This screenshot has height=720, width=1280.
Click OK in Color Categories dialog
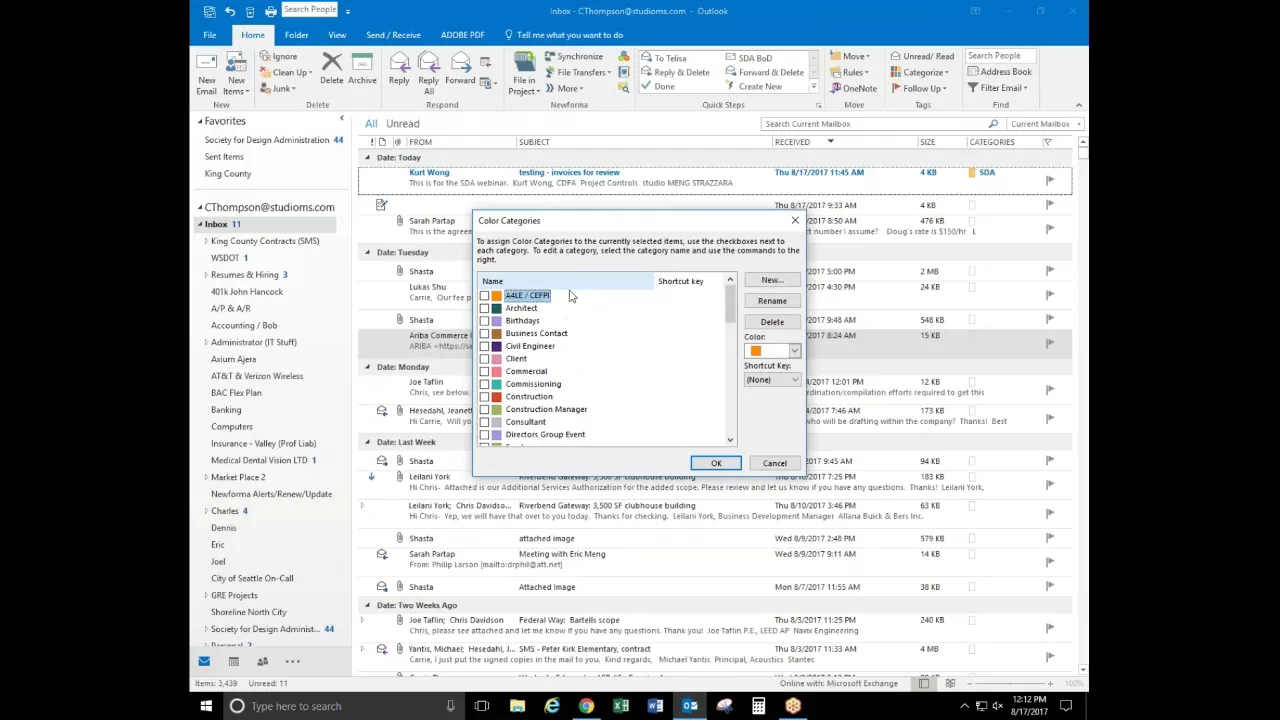[716, 463]
